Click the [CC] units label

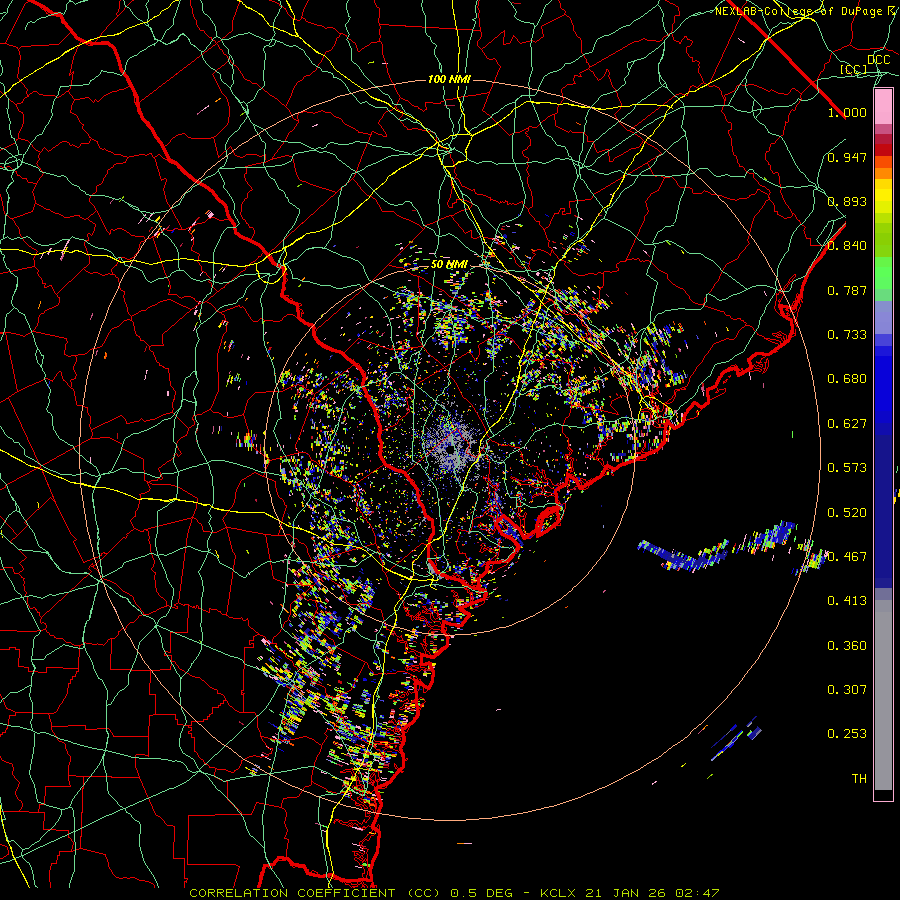[x=853, y=70]
